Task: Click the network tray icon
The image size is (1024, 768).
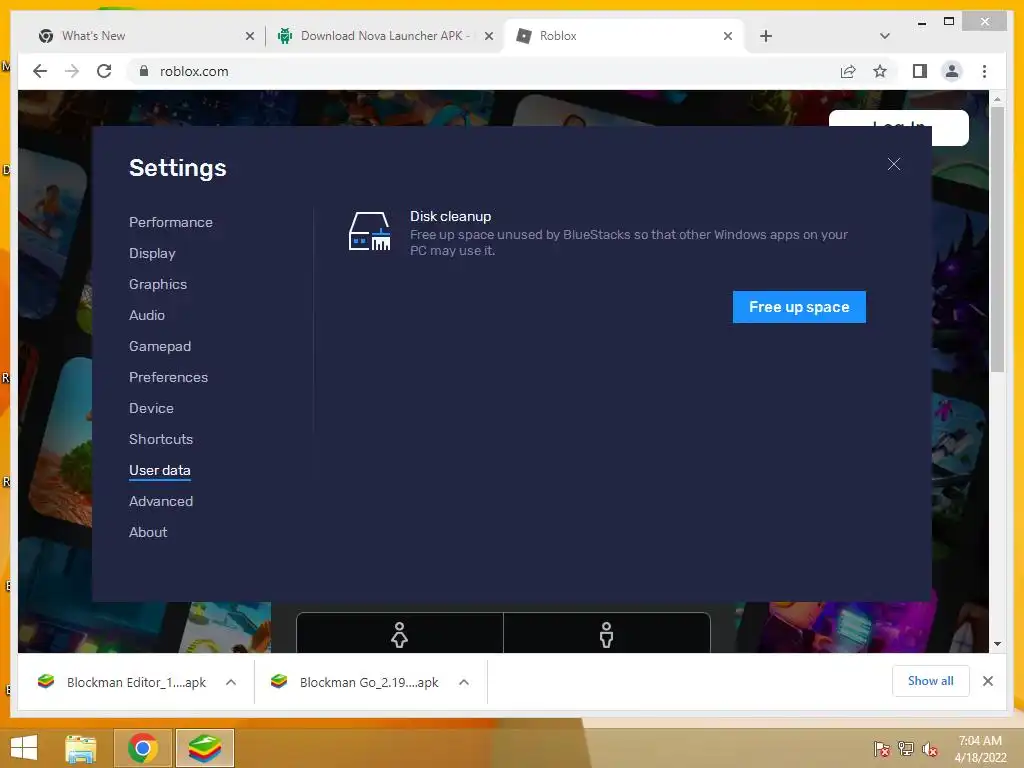Action: click(906, 749)
